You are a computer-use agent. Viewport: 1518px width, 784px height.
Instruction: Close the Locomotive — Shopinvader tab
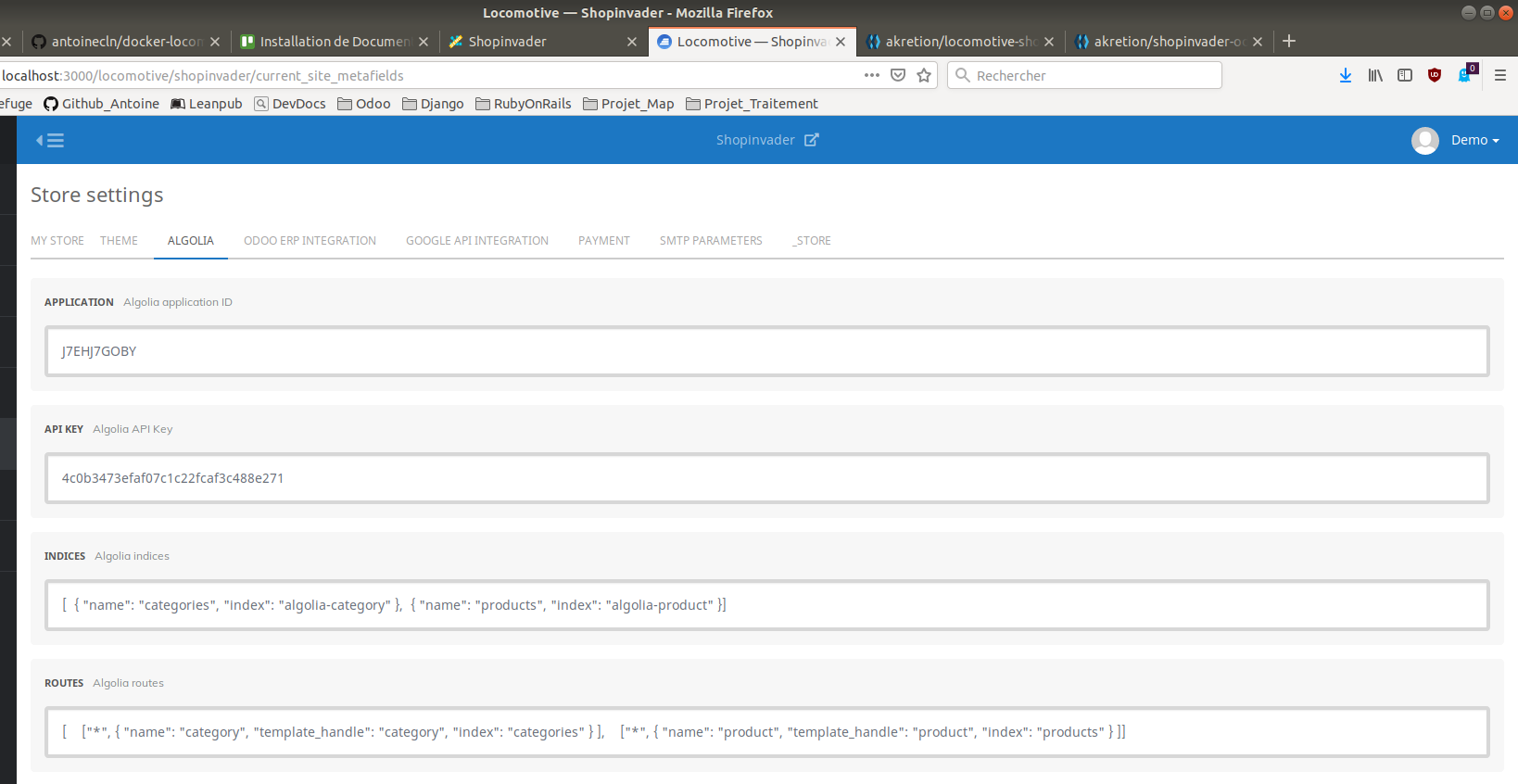pyautogui.click(x=841, y=42)
